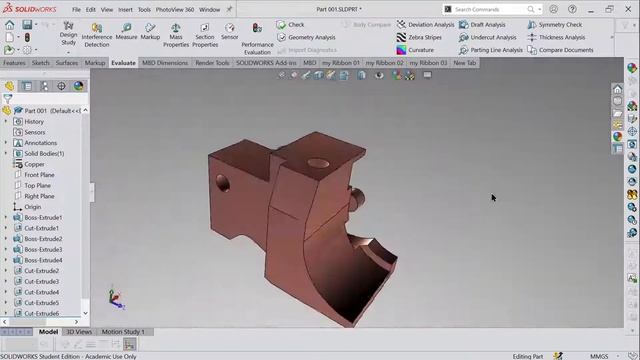
Task: Open the Insert menu
Action: click(x=125, y=9)
